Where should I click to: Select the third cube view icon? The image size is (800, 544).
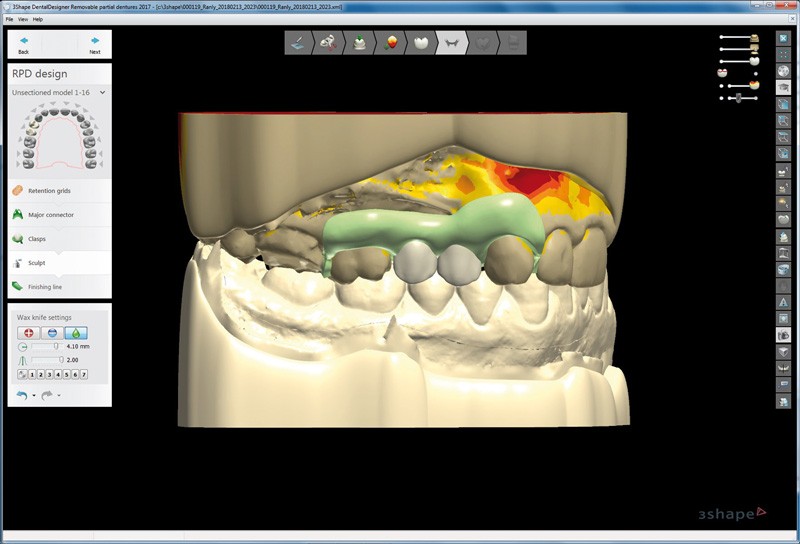[x=783, y=137]
